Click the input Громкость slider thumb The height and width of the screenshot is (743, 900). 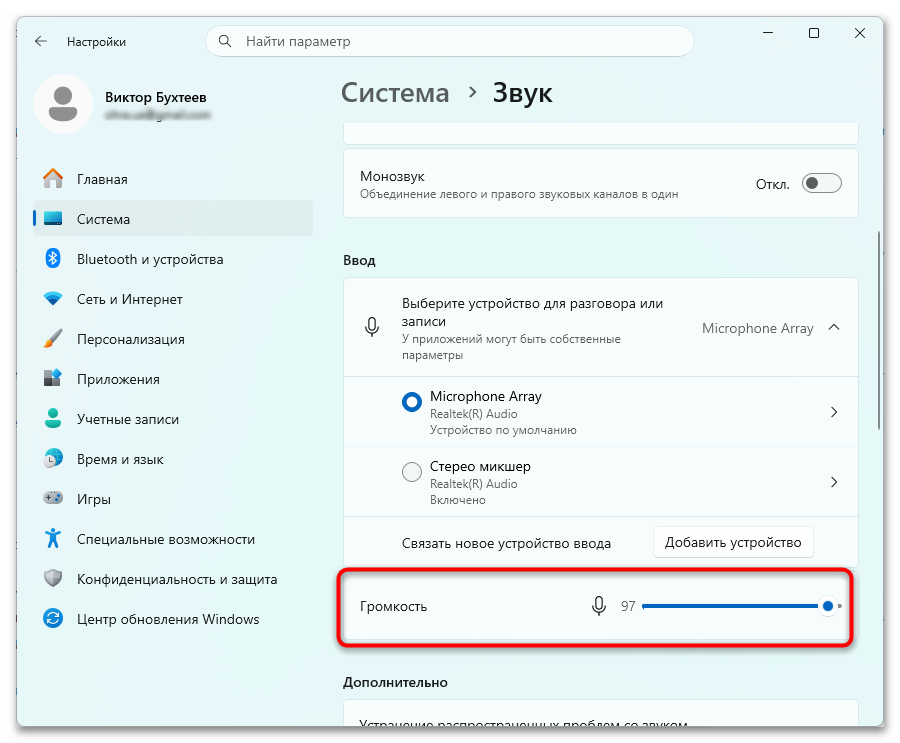point(827,606)
